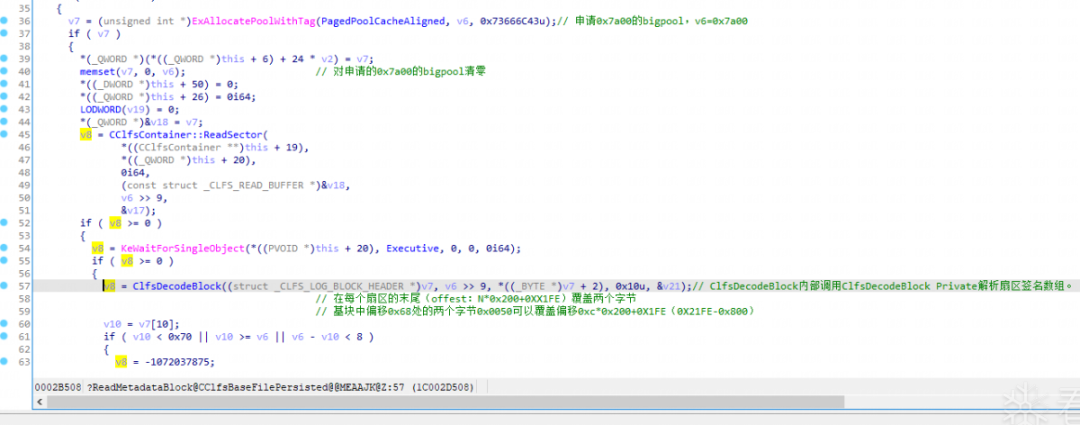Toggle breakpoint dot on line 57

pos(6,286)
